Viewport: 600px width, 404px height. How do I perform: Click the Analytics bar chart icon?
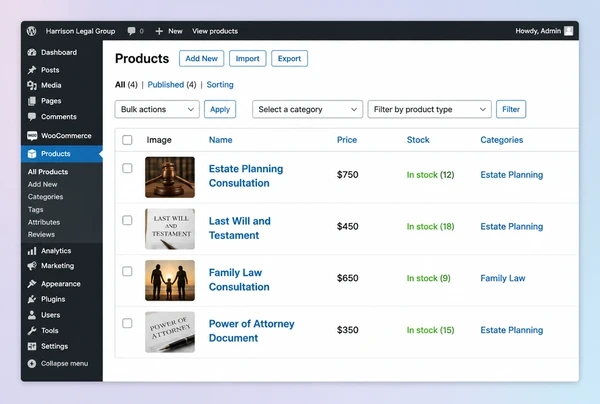(32, 251)
